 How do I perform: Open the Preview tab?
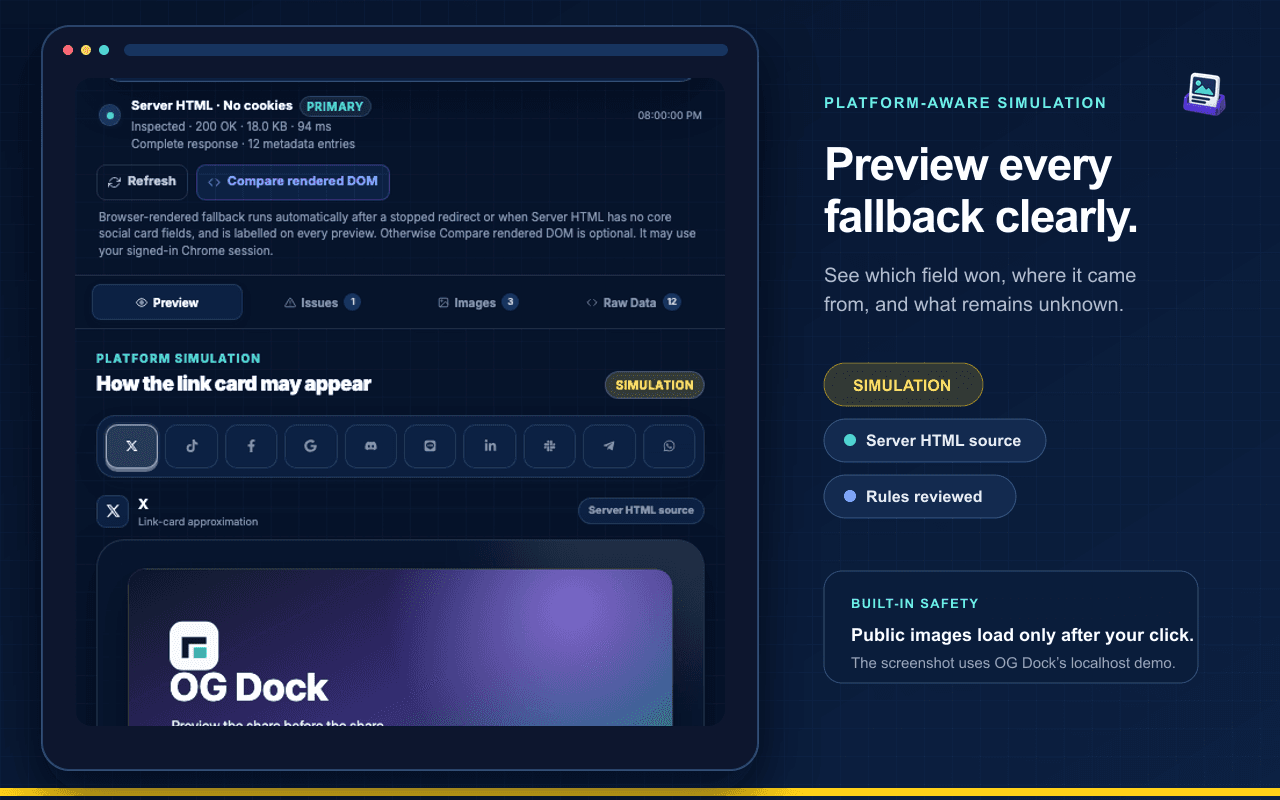click(167, 302)
